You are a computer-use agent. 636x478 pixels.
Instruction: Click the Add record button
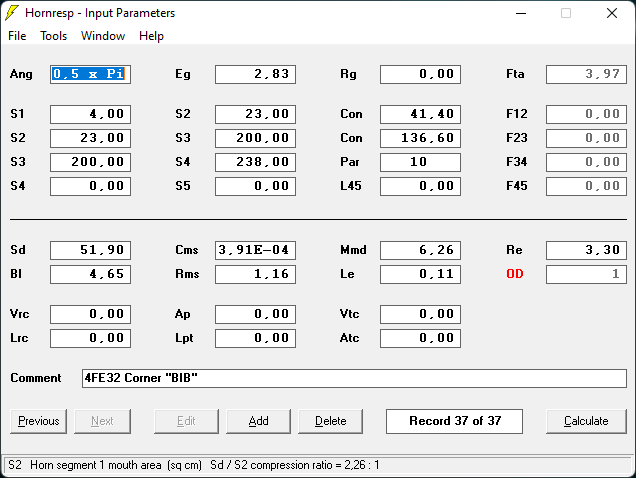click(258, 421)
